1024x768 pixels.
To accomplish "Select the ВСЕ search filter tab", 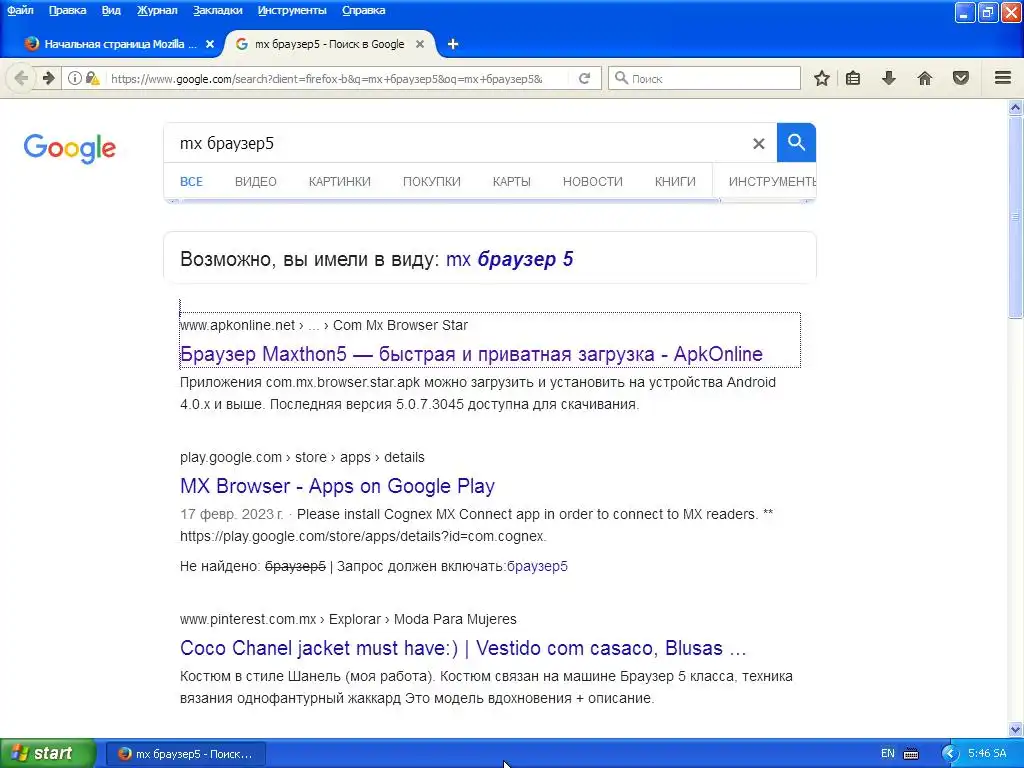I will click(x=191, y=182).
